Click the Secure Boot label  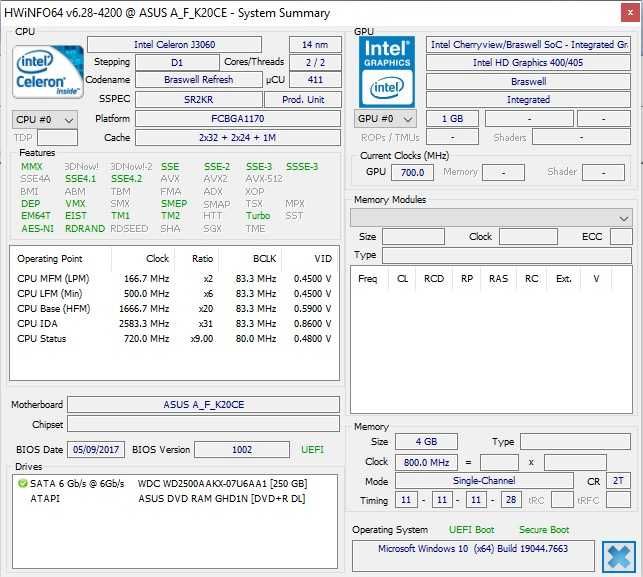[544, 530]
